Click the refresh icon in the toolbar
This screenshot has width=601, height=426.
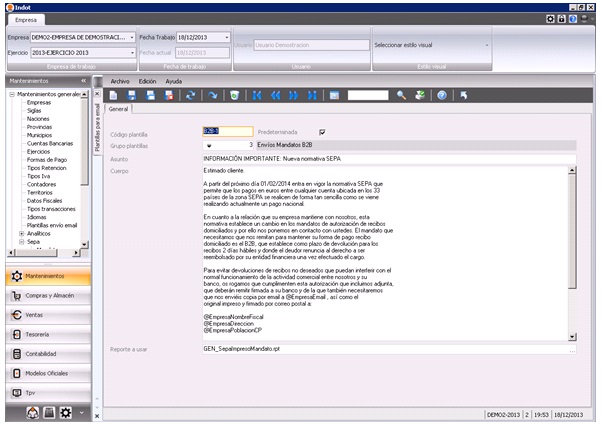[191, 95]
